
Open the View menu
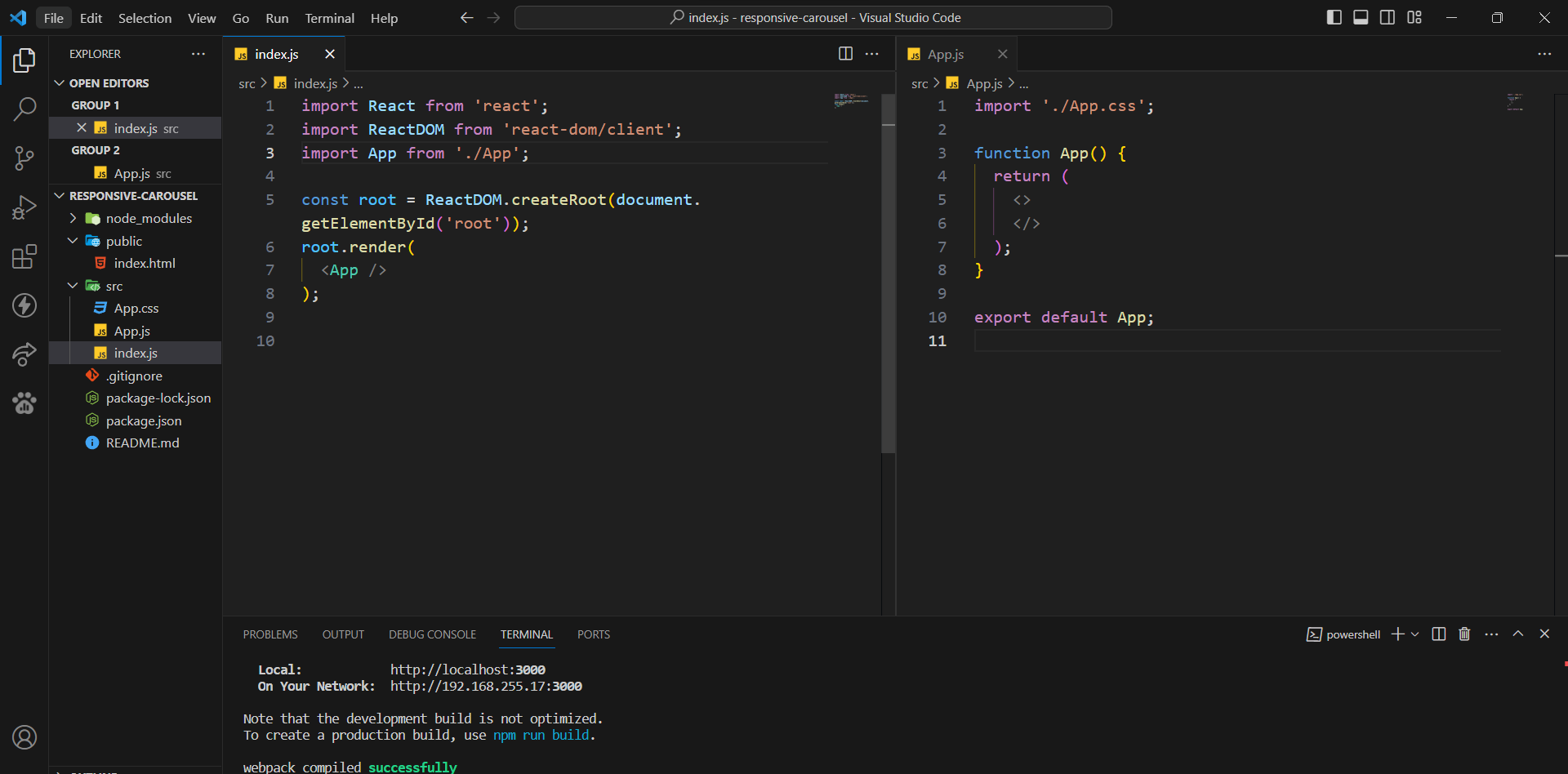202,18
